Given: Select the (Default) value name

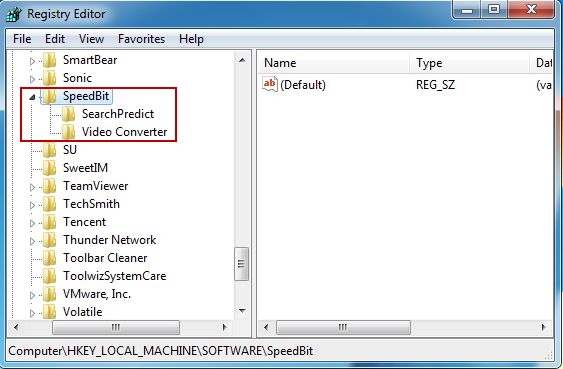Looking at the screenshot, I should (x=303, y=85).
